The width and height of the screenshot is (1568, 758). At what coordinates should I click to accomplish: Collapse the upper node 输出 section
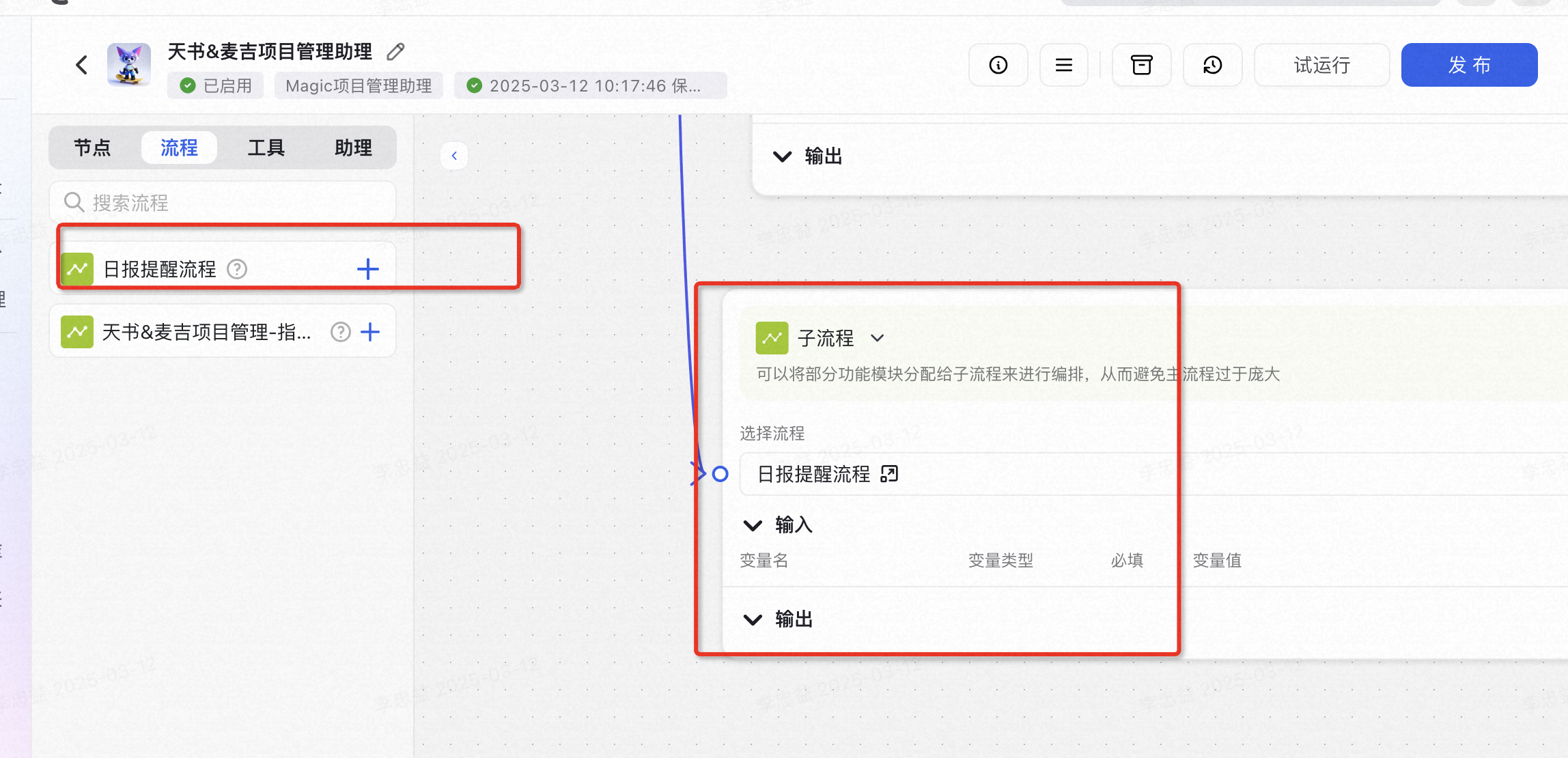[x=783, y=156]
